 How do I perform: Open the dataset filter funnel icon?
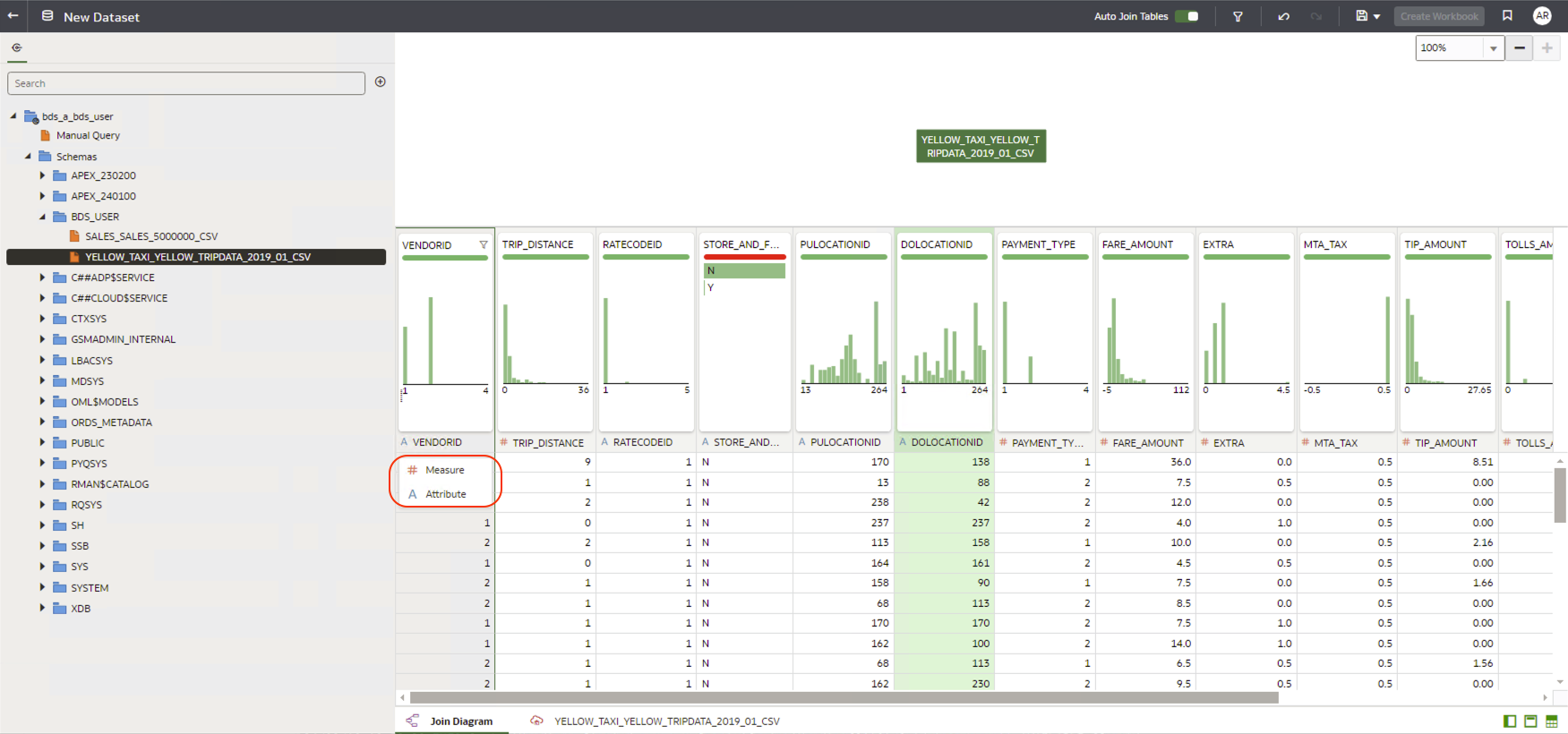(1238, 16)
